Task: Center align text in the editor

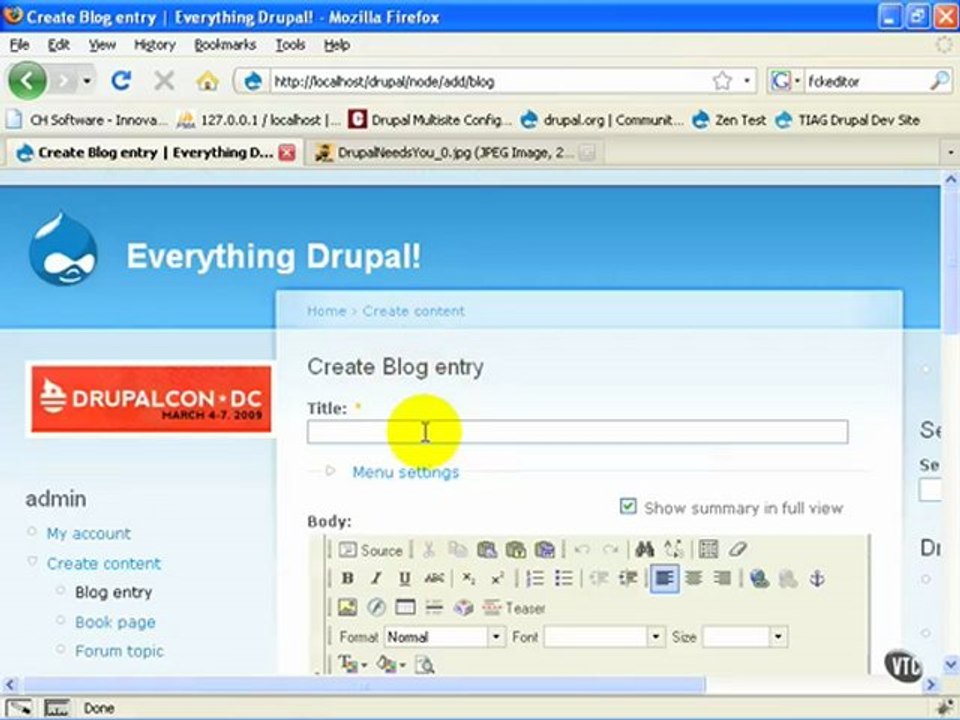Action: click(693, 579)
